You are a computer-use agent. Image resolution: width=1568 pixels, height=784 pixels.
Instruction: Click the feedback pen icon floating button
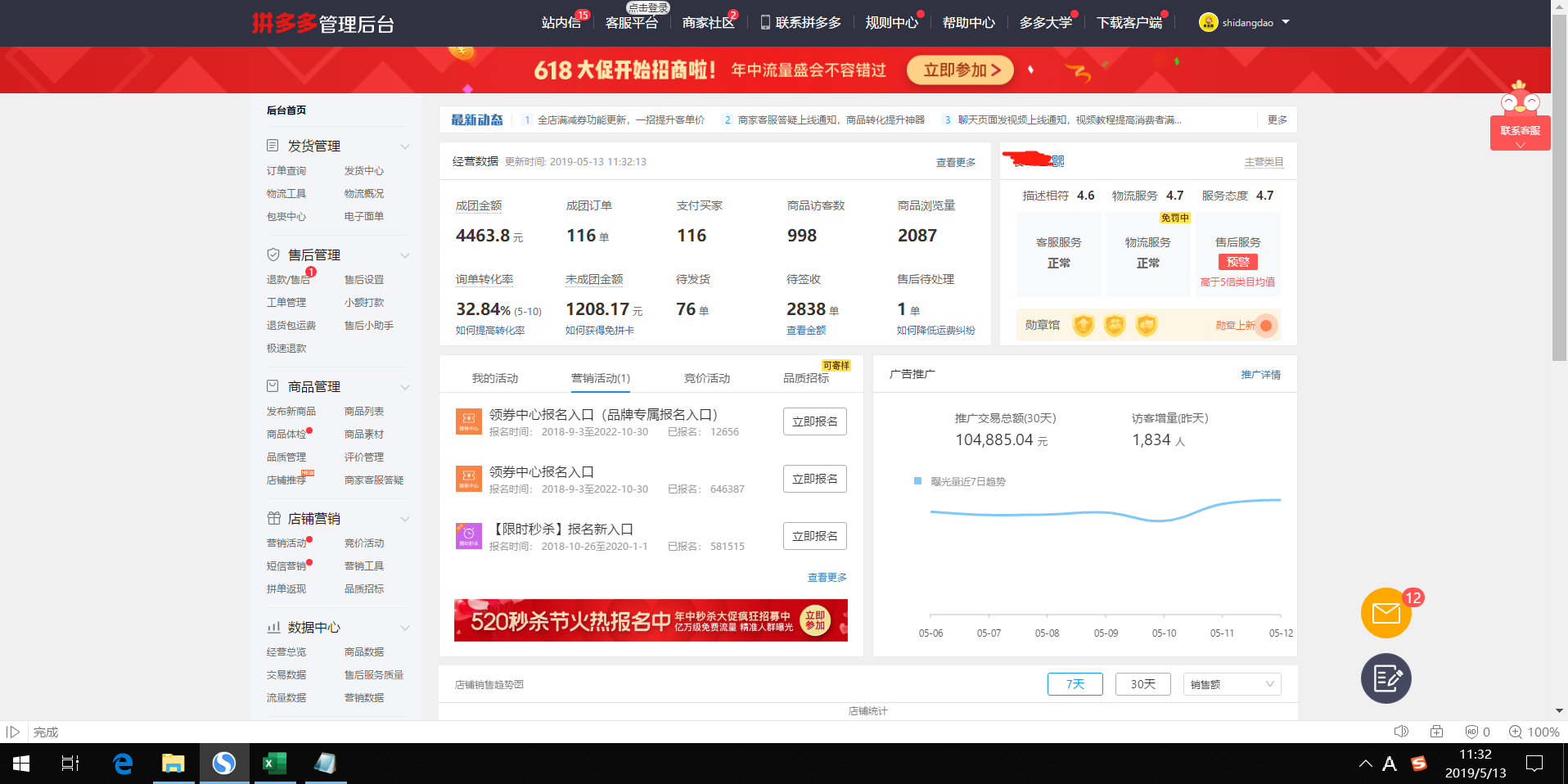coord(1386,678)
